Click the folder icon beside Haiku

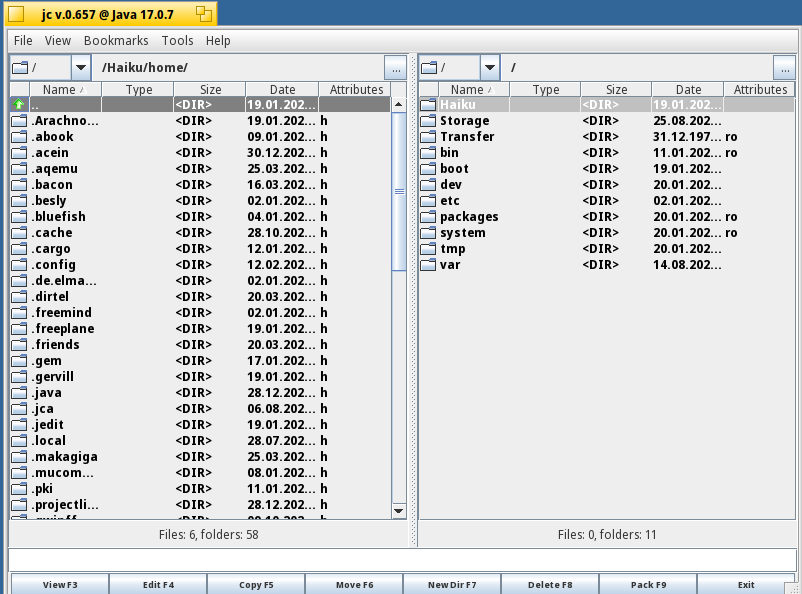pyautogui.click(x=428, y=105)
